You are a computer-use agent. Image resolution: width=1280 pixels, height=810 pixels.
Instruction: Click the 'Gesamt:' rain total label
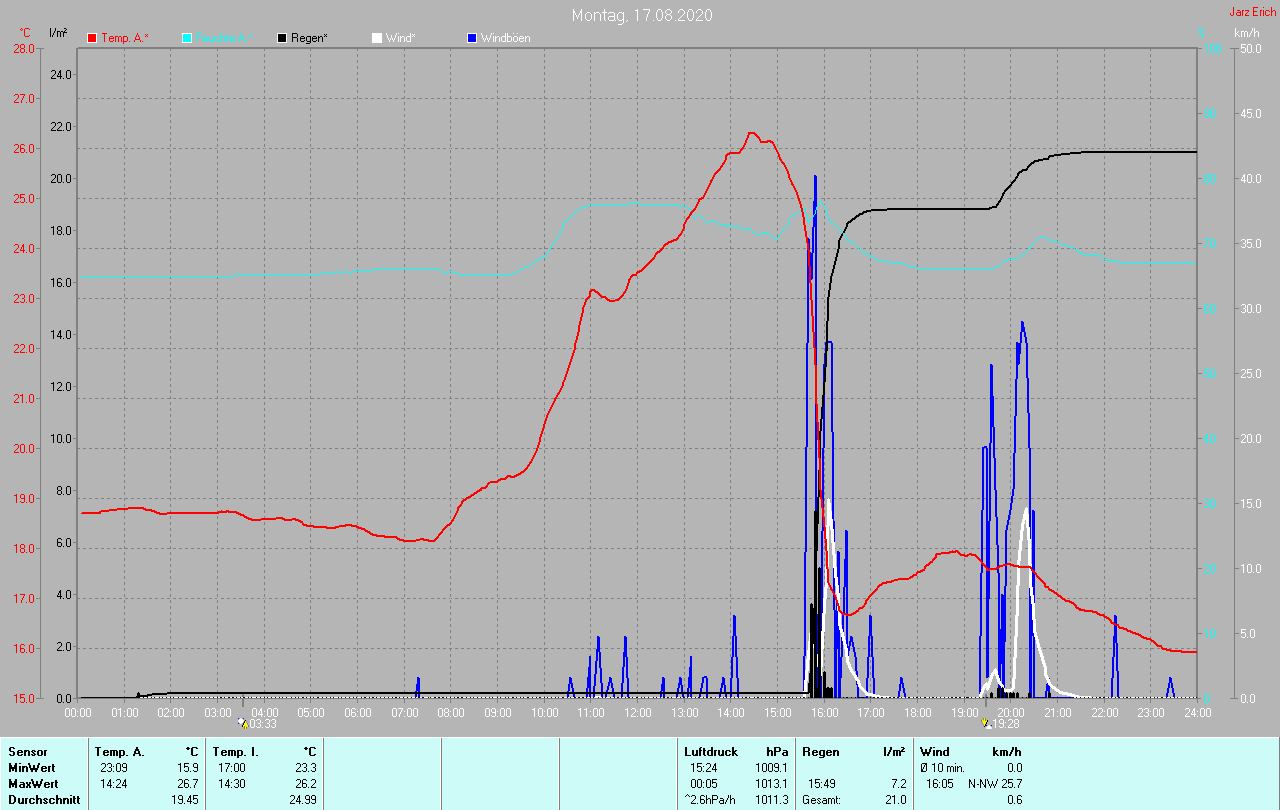(821, 799)
